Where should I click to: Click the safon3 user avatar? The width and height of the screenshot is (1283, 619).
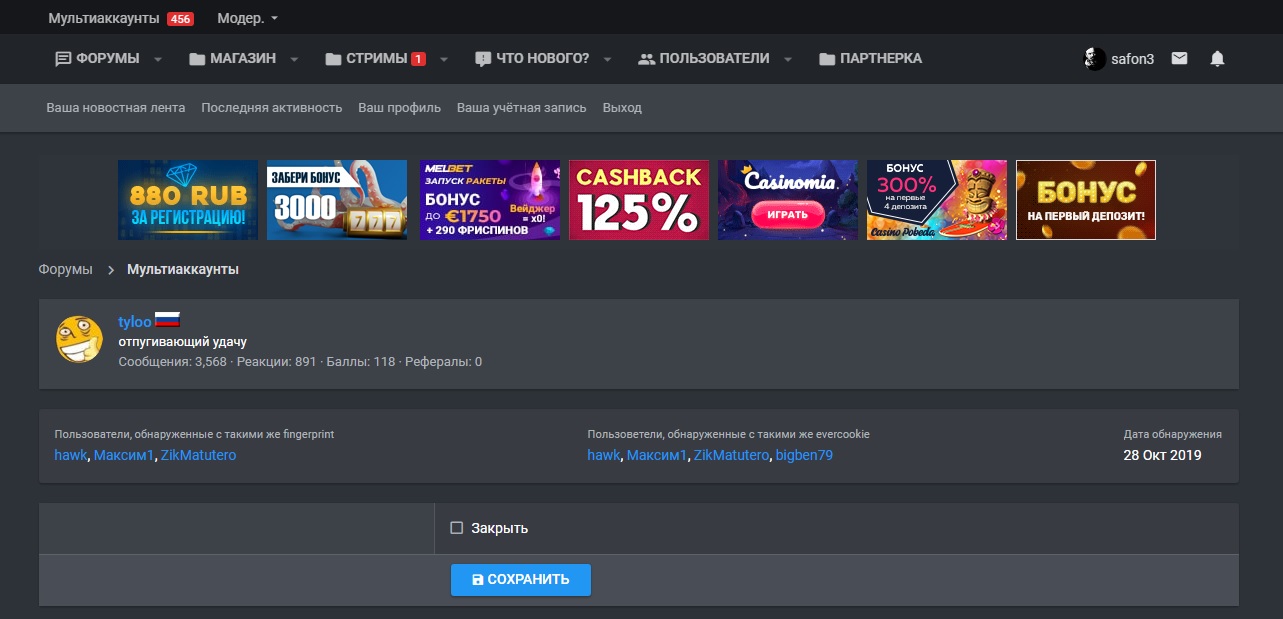coord(1095,59)
